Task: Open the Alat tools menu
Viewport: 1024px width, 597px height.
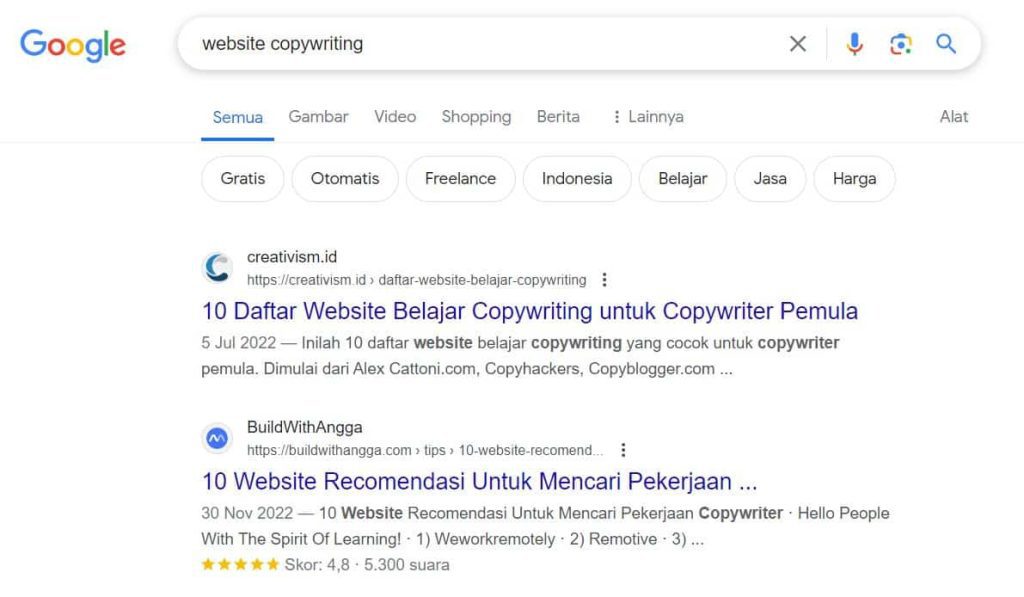Action: pos(953,116)
